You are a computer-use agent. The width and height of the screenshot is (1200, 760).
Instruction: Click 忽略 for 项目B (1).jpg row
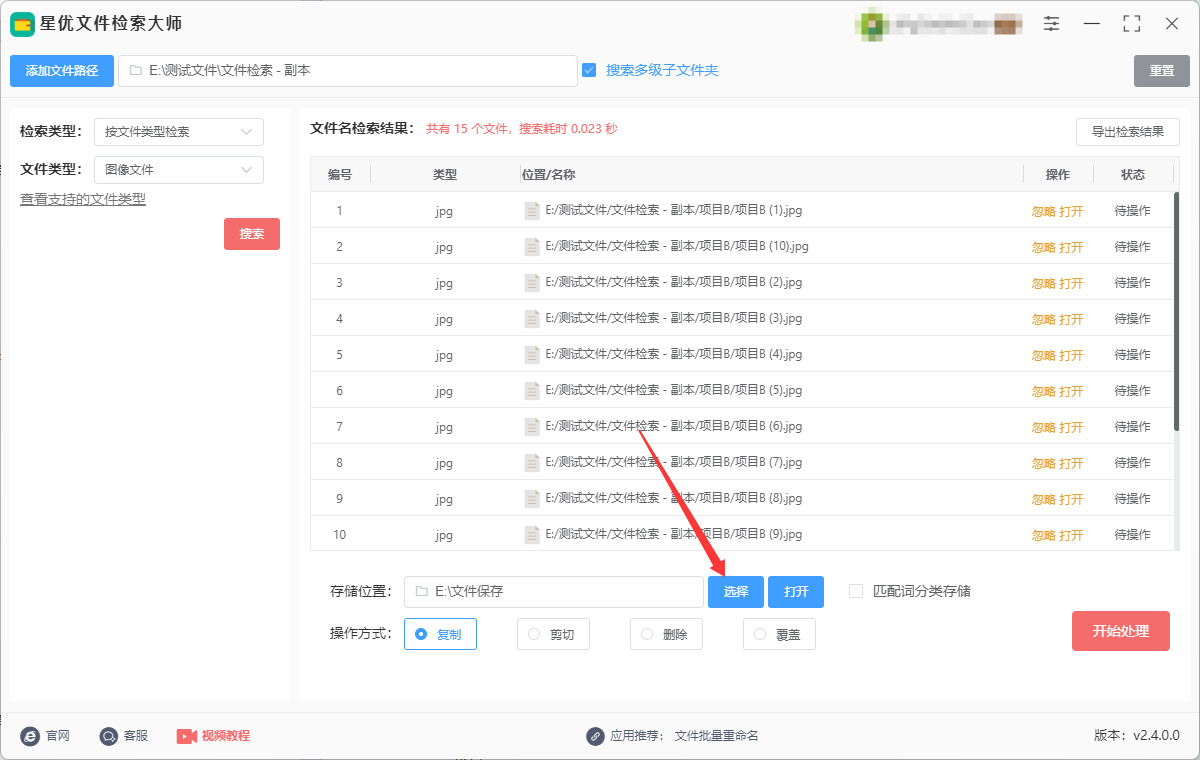(x=1044, y=211)
